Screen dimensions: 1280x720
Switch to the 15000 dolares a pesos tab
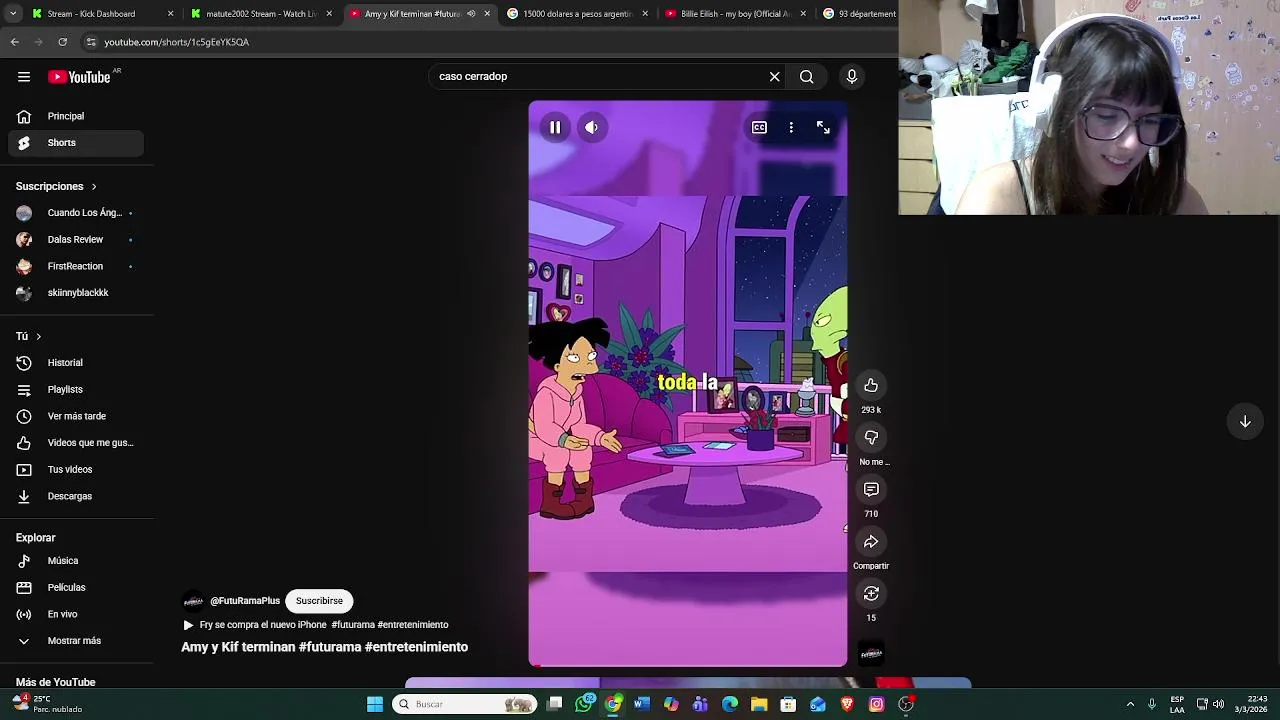(578, 14)
